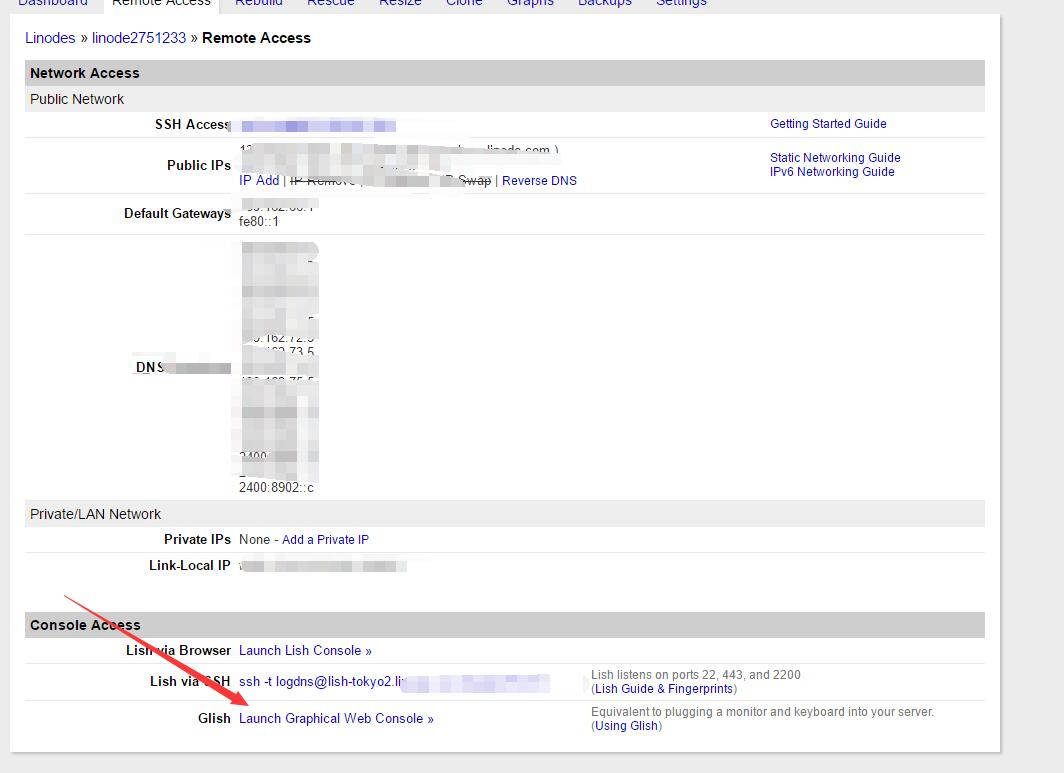Launch Lish Console in browser
1064x773 pixels.
(305, 650)
